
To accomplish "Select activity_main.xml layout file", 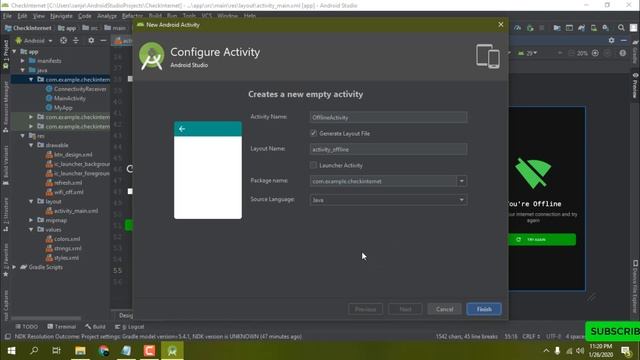I will point(72,211).
